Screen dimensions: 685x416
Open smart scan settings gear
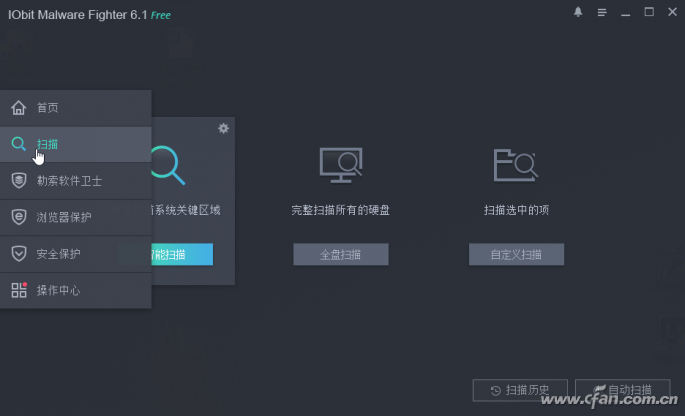223,128
